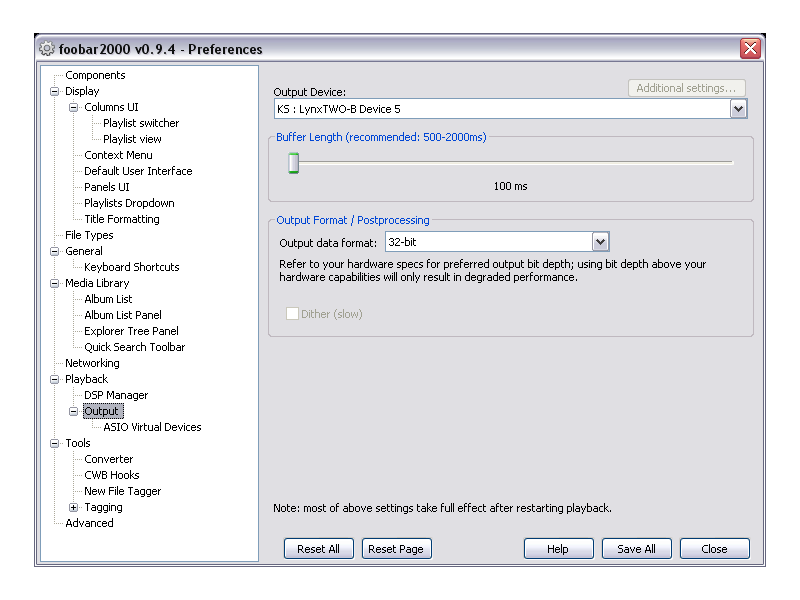Screen dimensions: 800x600
Task: Select Components in the tree
Action: tap(95, 75)
